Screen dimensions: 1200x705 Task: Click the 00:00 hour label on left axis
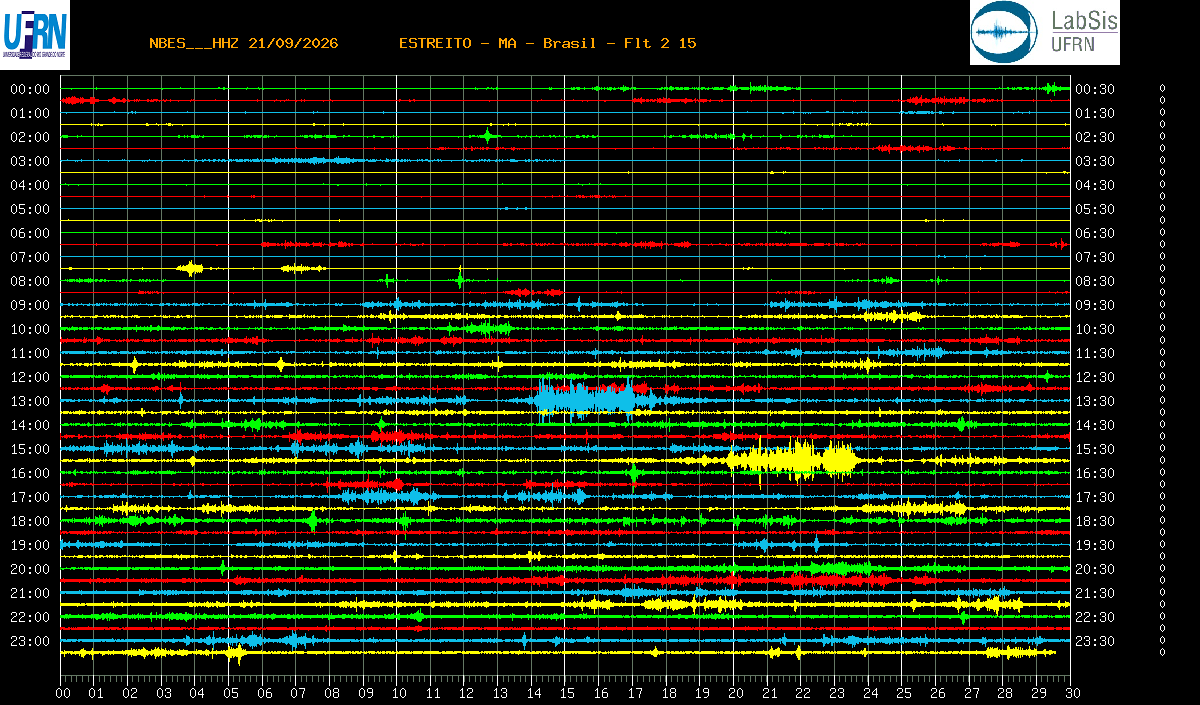tap(30, 89)
